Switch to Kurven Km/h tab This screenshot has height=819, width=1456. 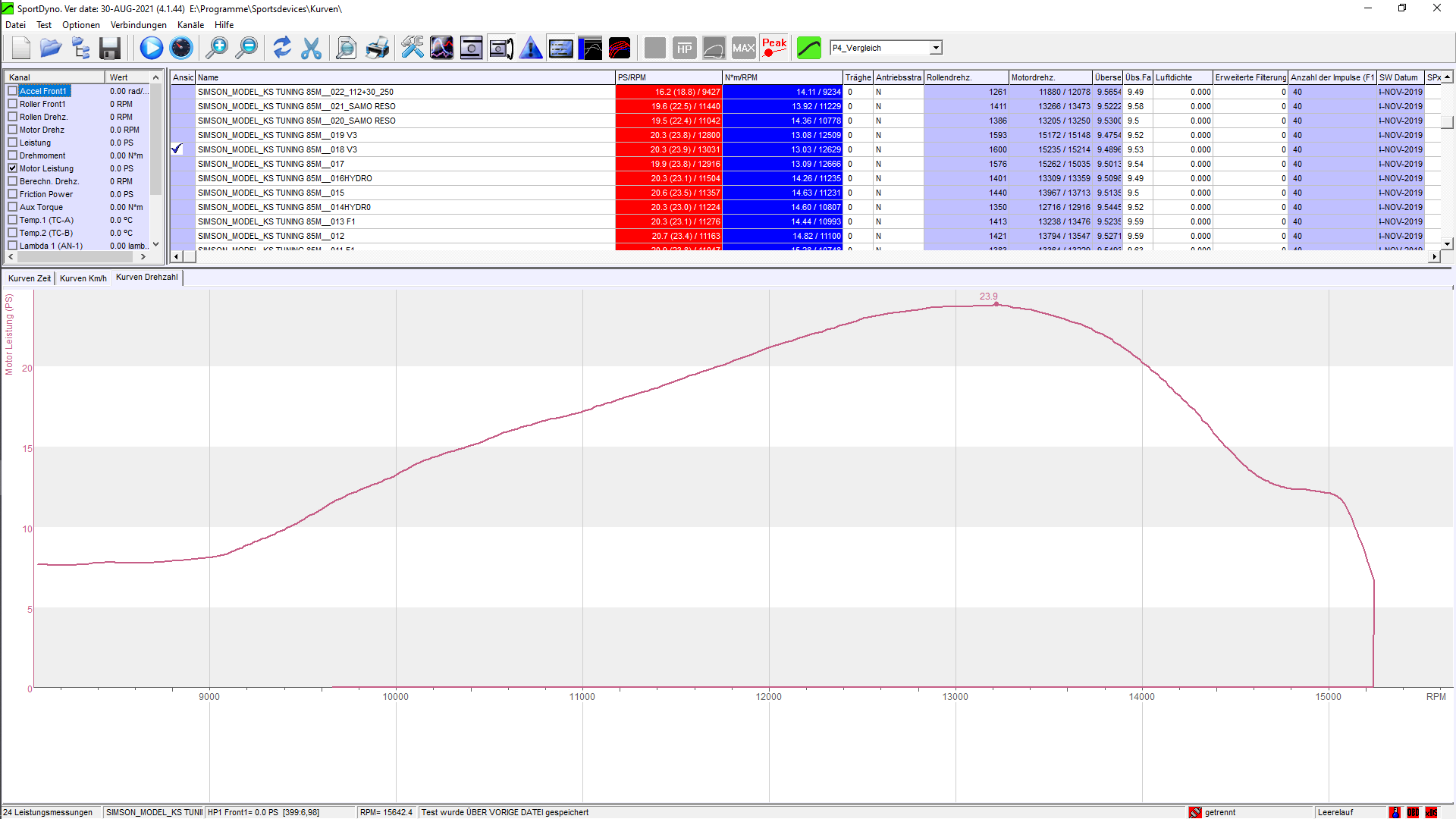point(83,278)
